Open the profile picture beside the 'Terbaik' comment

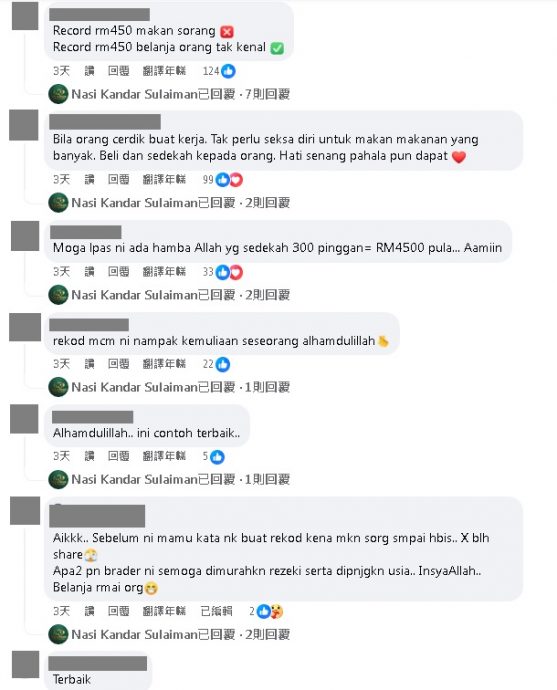click(25, 664)
